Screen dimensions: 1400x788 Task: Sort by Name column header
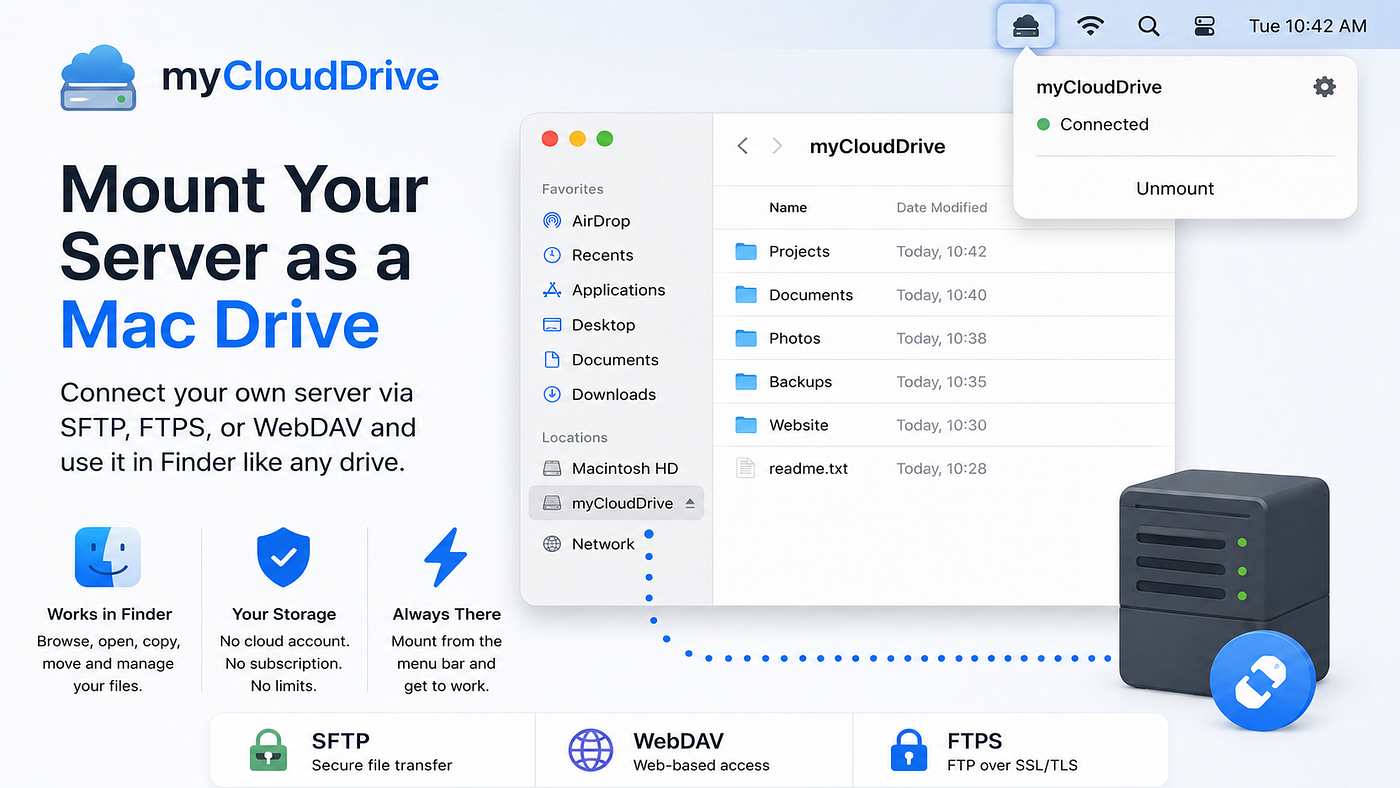[788, 208]
